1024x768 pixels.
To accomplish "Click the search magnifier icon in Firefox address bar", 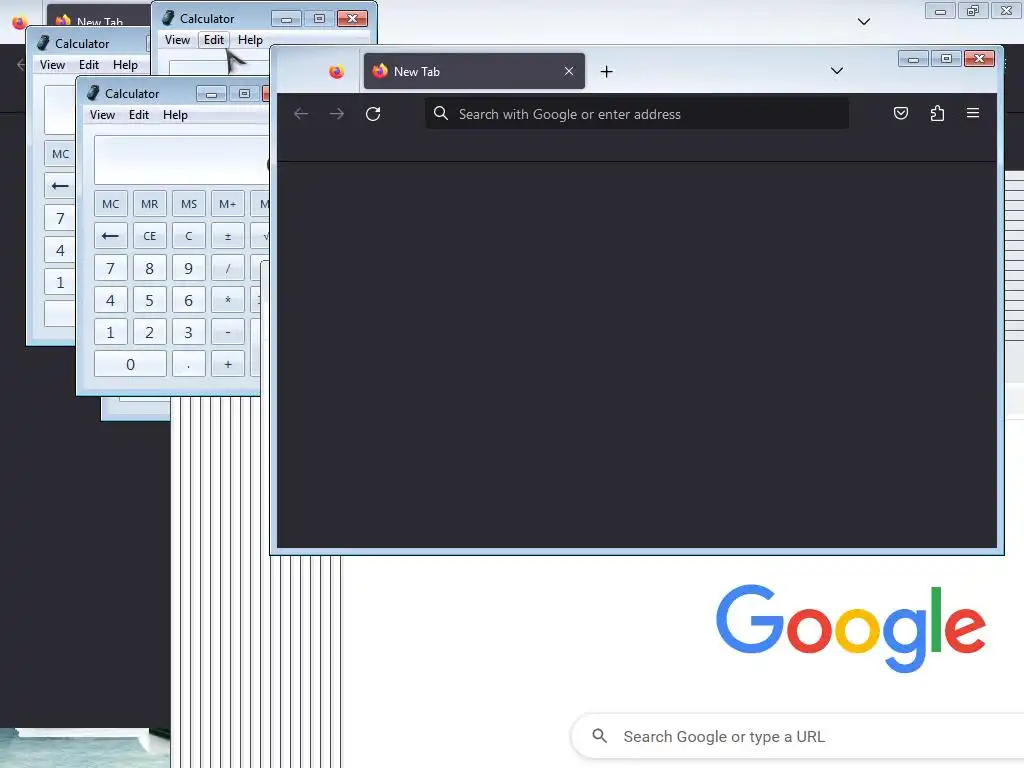I will 441,114.
